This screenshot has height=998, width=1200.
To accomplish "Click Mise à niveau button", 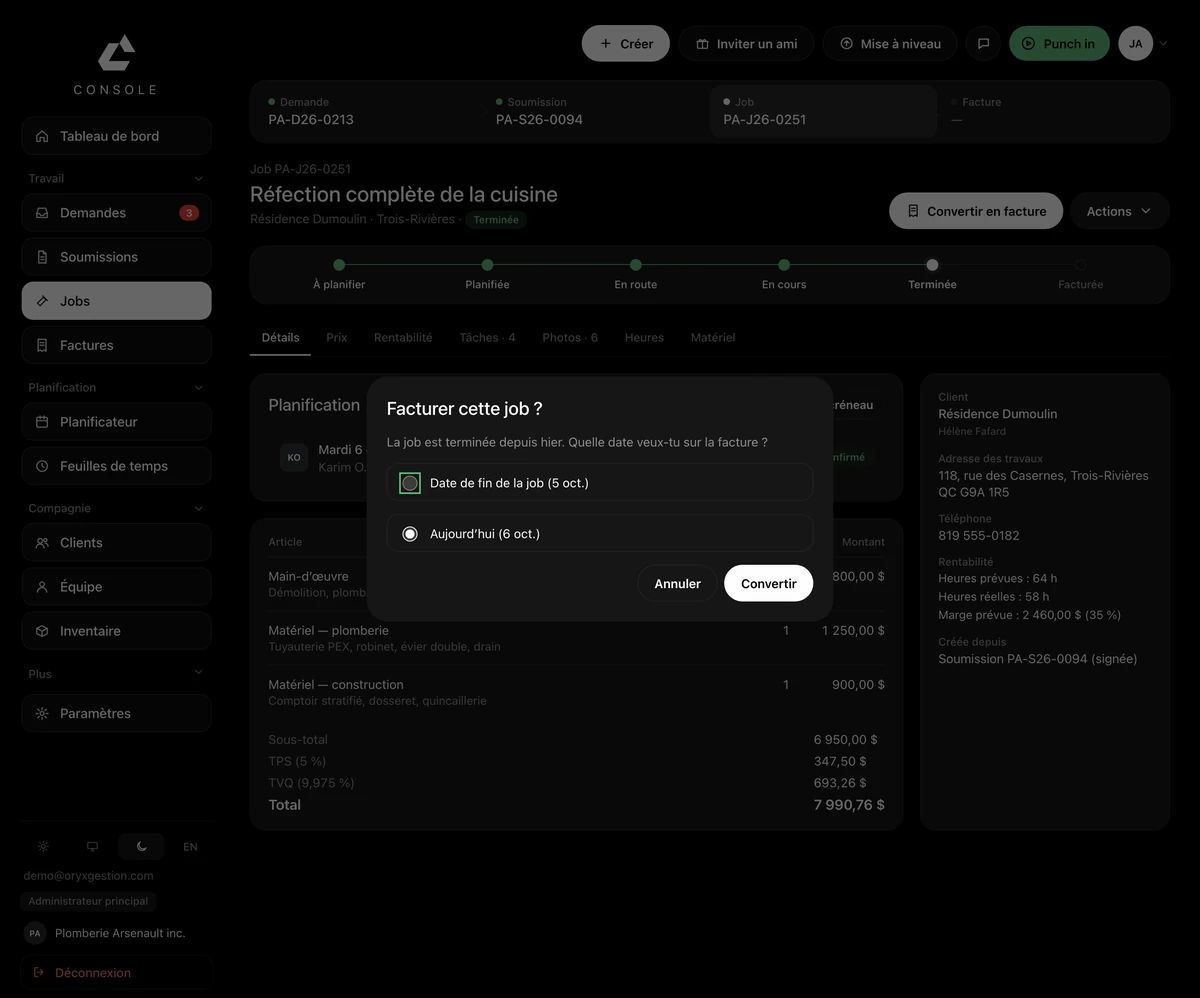I will (890, 44).
